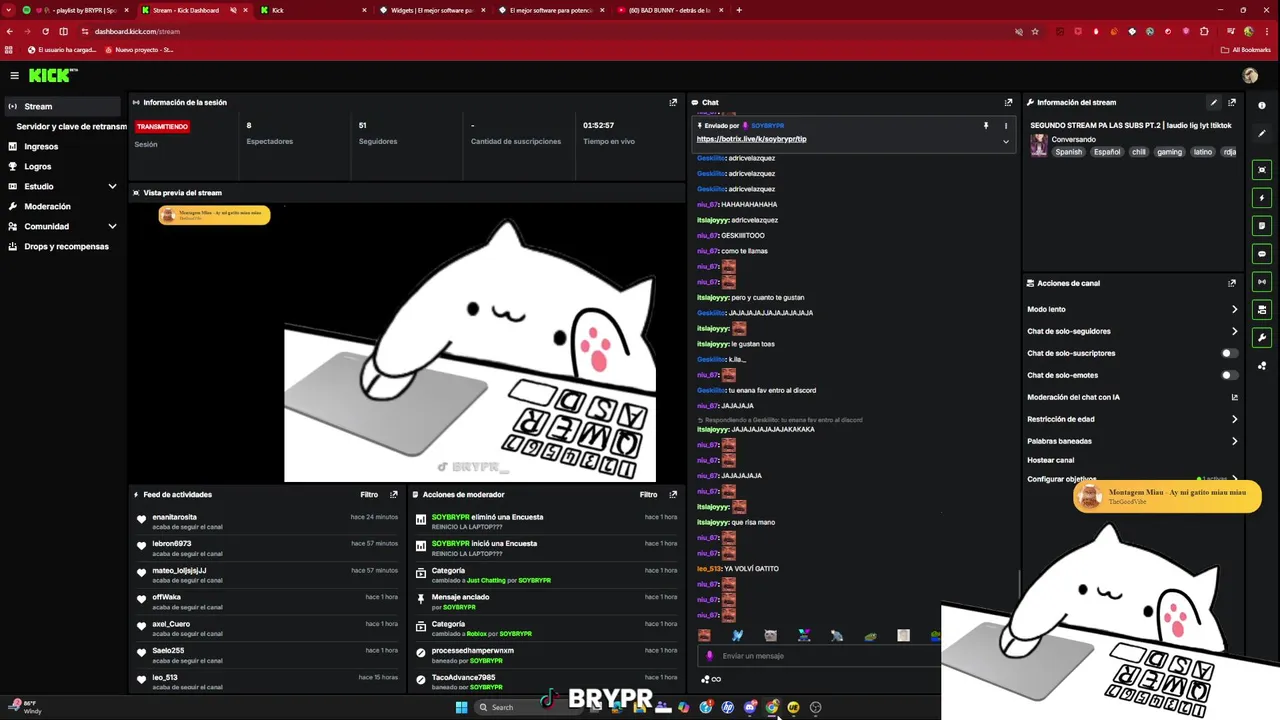The image size is (1280, 720).
Task: Pop out the Feed de actividades panel
Action: [394, 494]
